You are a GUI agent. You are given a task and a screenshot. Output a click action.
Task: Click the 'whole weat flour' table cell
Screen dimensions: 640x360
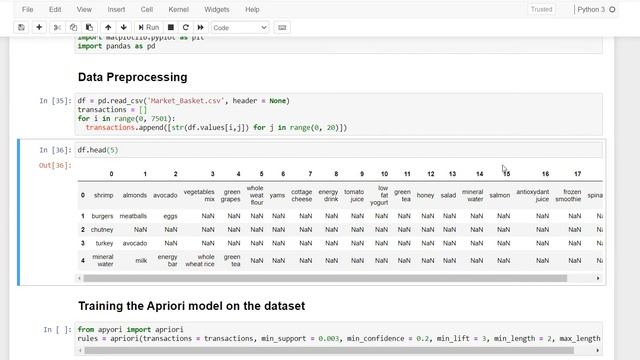point(255,195)
